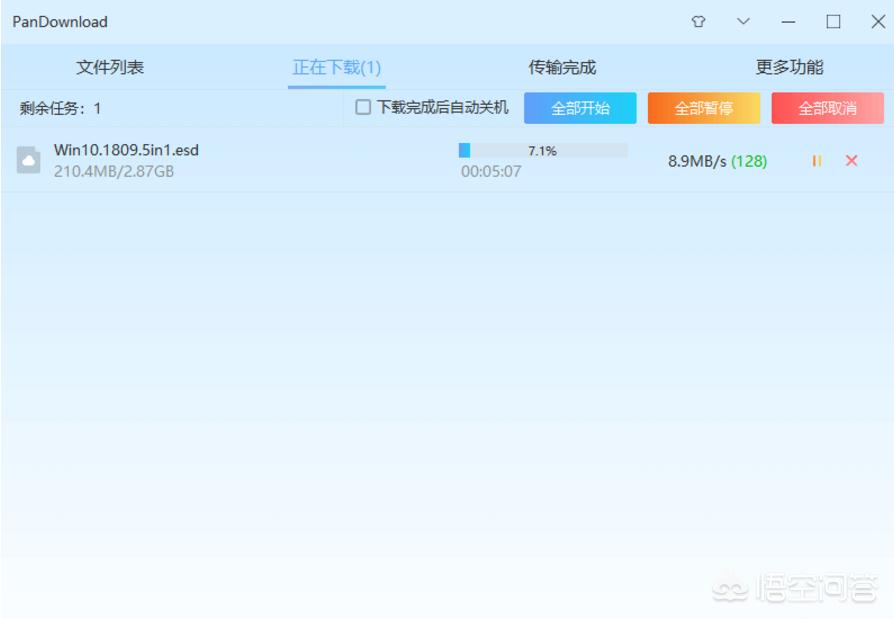
Task: Click the 210.4MB/2.87GB size text
Action: click(x=114, y=172)
